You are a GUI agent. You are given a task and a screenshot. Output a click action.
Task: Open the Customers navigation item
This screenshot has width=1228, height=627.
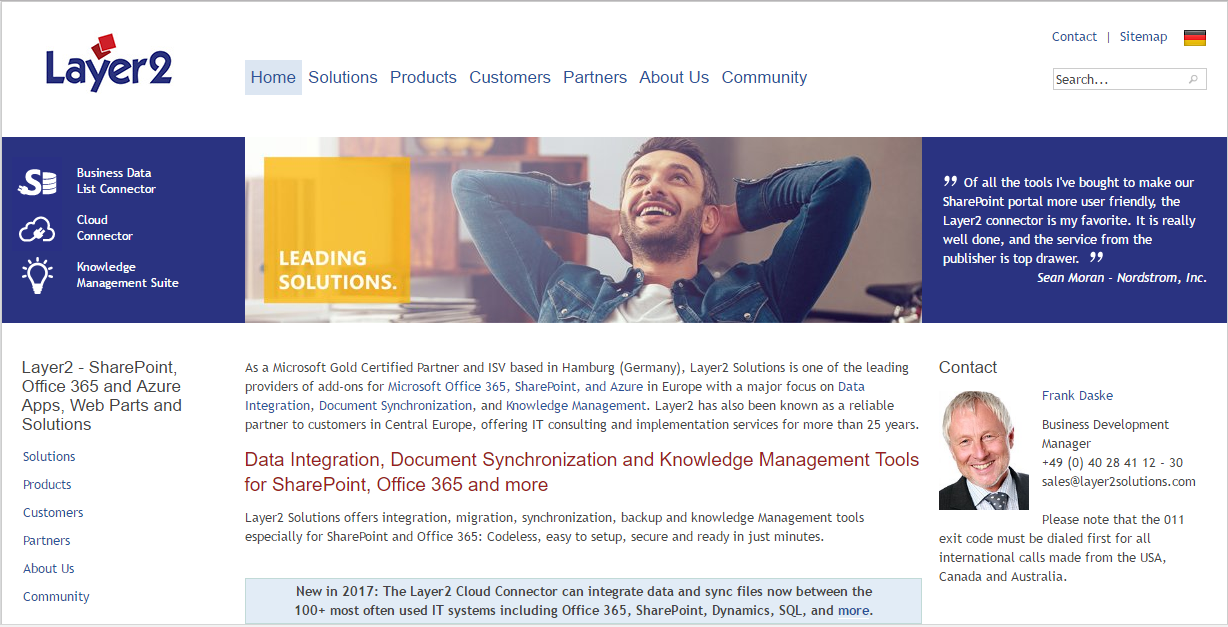pyautogui.click(x=510, y=77)
